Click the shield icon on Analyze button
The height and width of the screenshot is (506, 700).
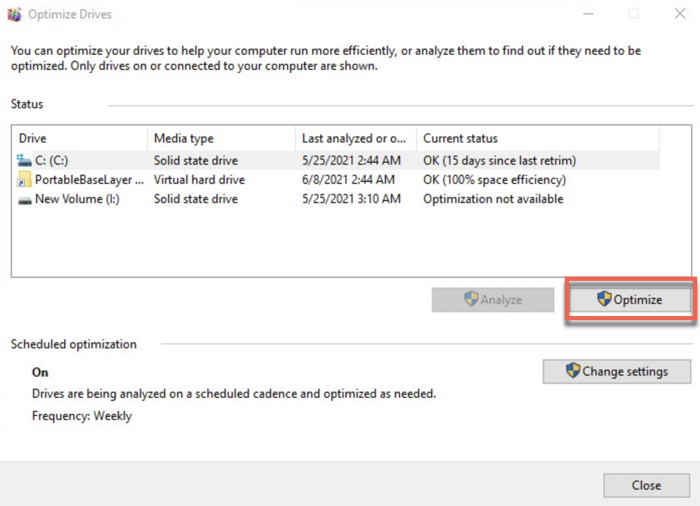click(x=472, y=299)
